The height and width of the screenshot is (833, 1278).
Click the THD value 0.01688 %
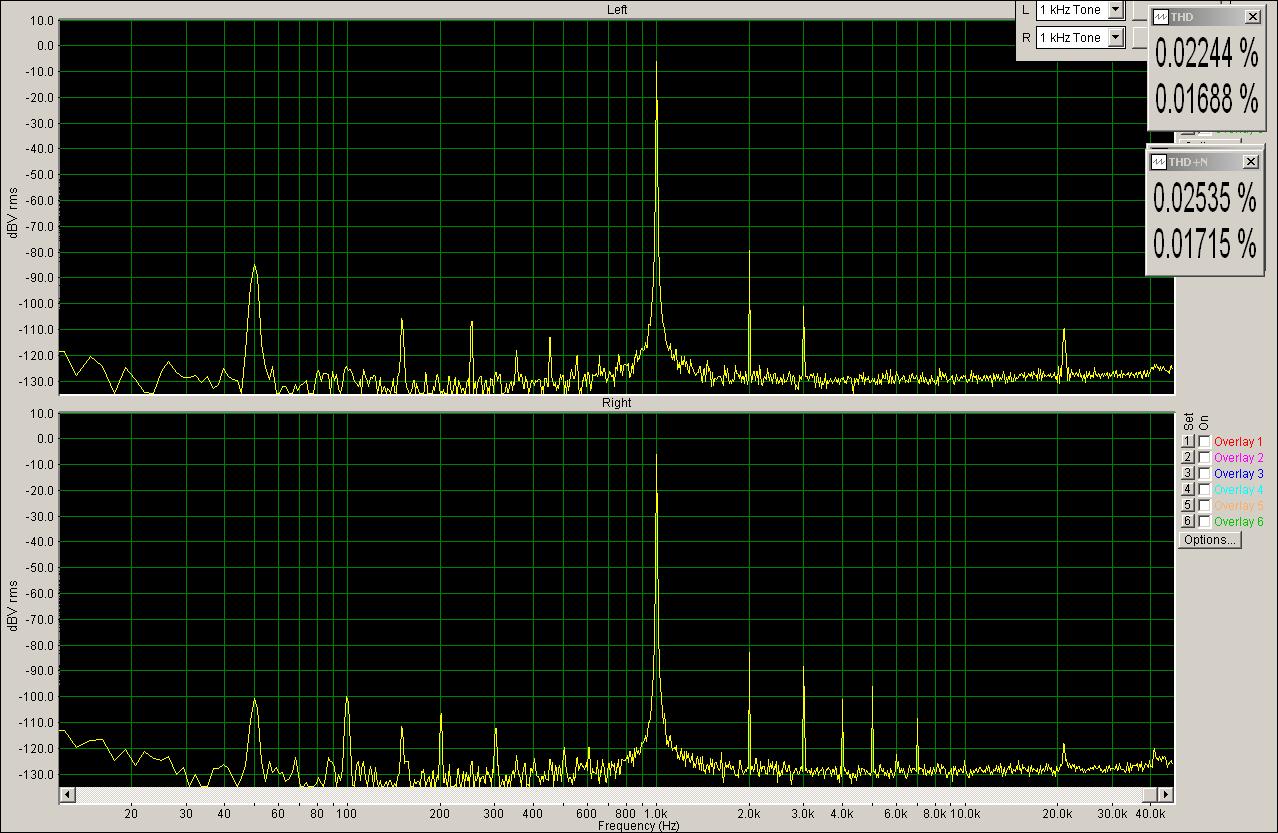(1206, 99)
